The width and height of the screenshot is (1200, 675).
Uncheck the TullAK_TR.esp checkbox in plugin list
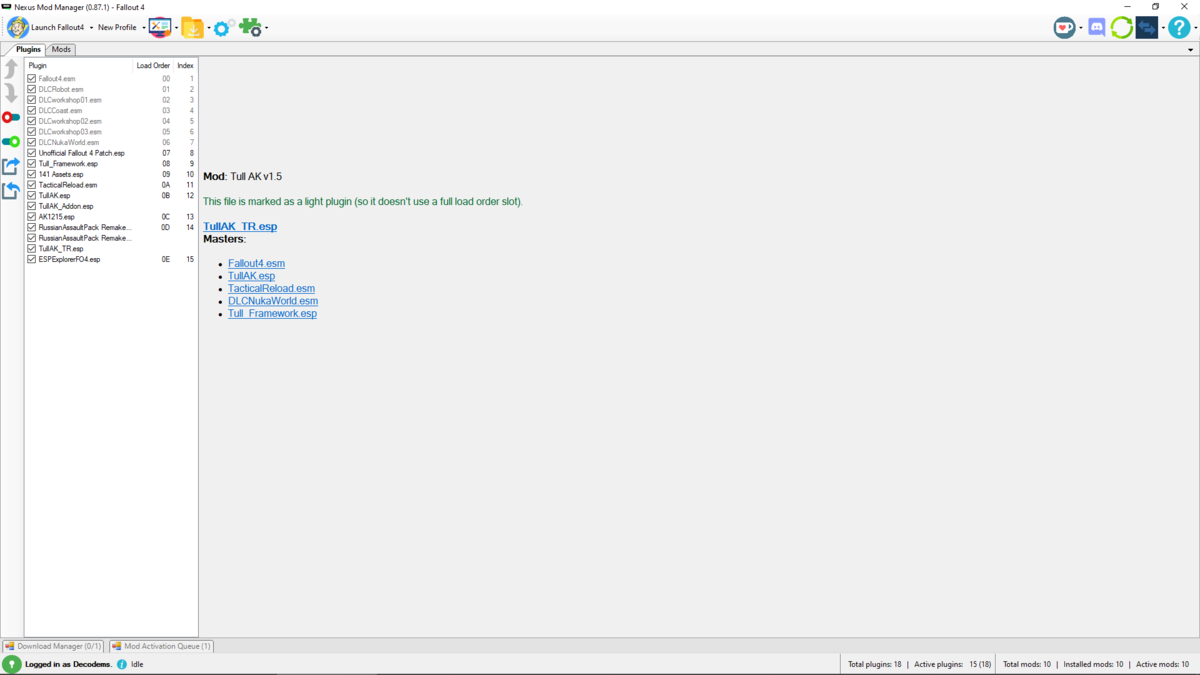click(32, 249)
